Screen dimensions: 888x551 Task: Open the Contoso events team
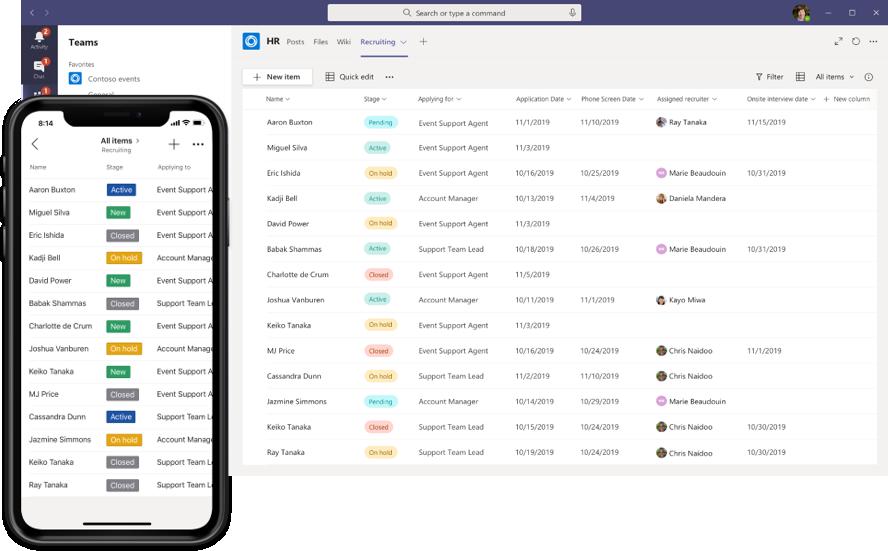point(114,79)
